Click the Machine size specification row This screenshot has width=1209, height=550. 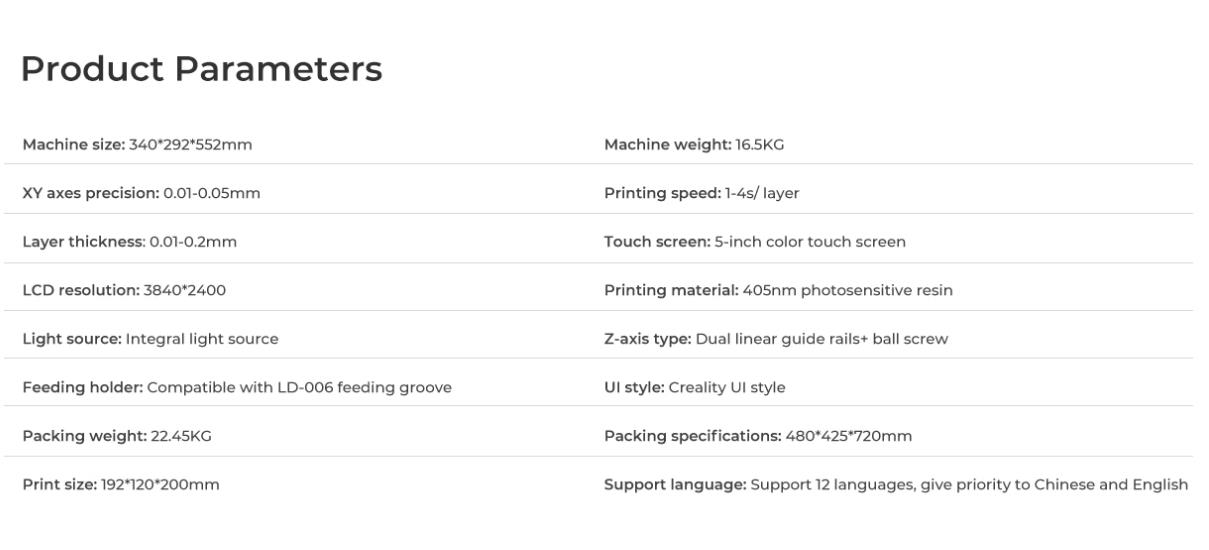click(137, 145)
